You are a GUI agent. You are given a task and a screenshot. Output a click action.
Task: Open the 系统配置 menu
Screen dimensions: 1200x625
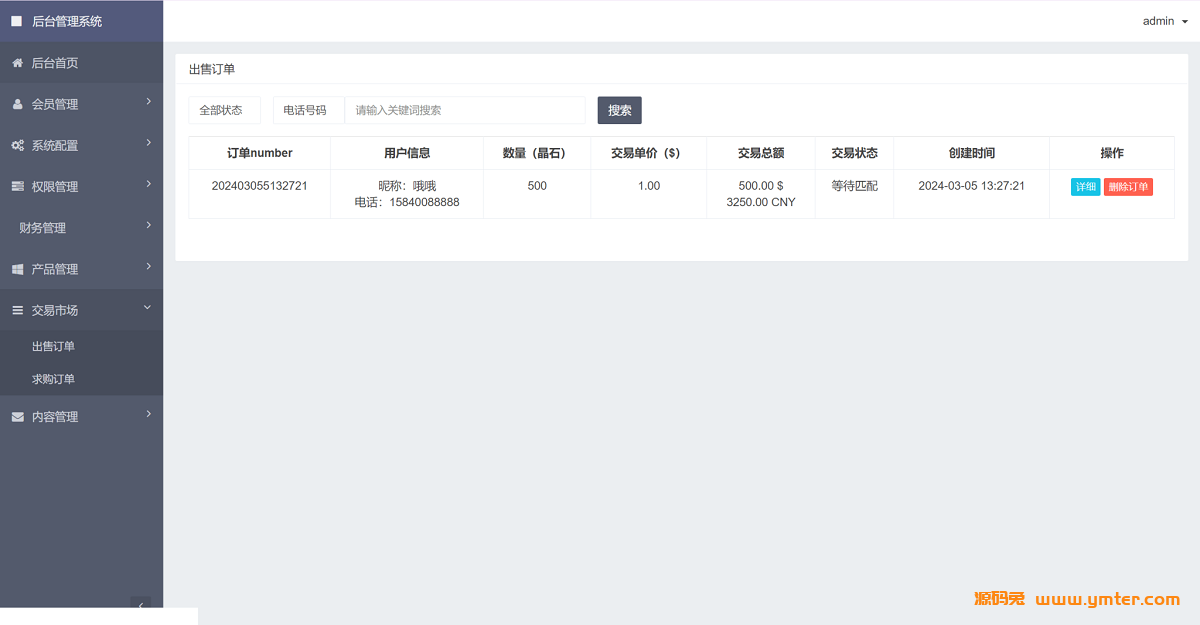(x=81, y=145)
